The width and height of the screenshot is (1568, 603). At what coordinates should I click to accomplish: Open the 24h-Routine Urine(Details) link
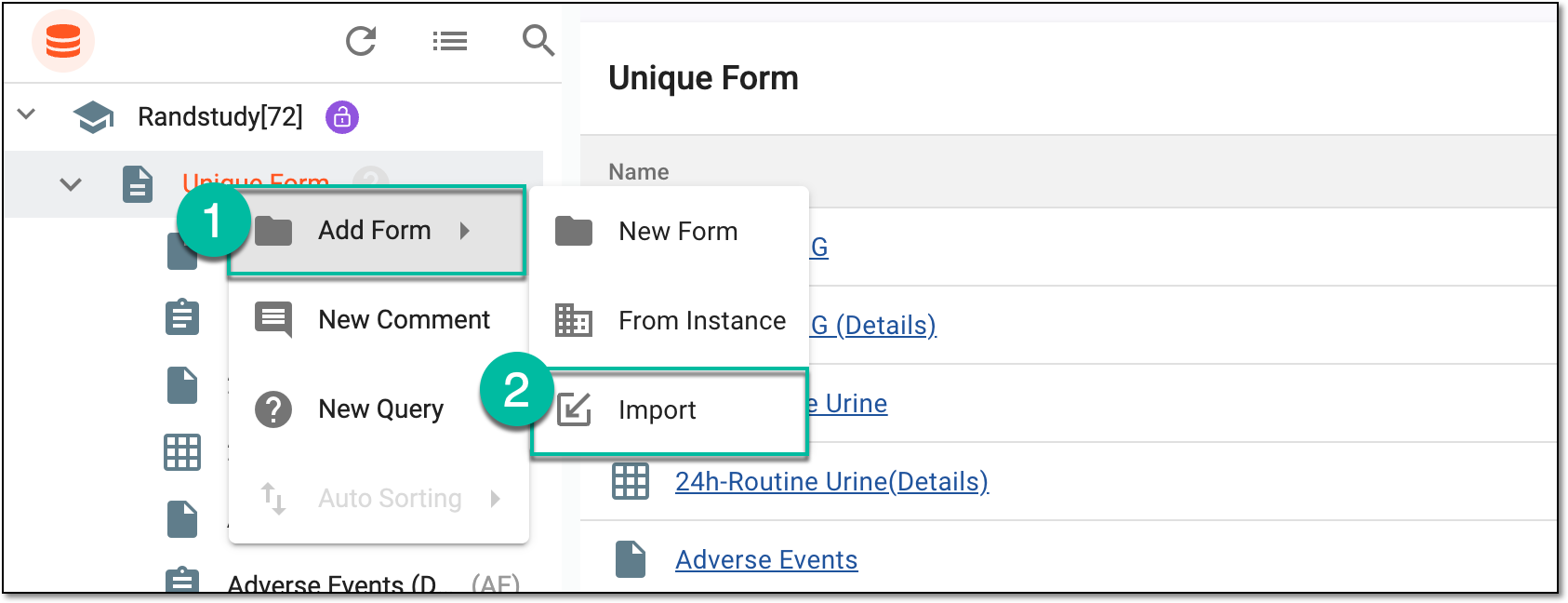pyautogui.click(x=831, y=481)
